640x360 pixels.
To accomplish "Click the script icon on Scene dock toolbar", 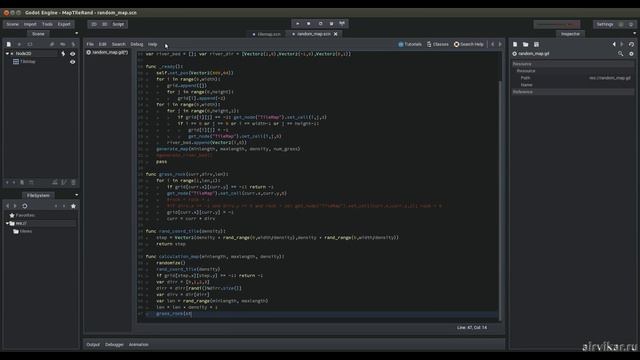I will (73, 44).
